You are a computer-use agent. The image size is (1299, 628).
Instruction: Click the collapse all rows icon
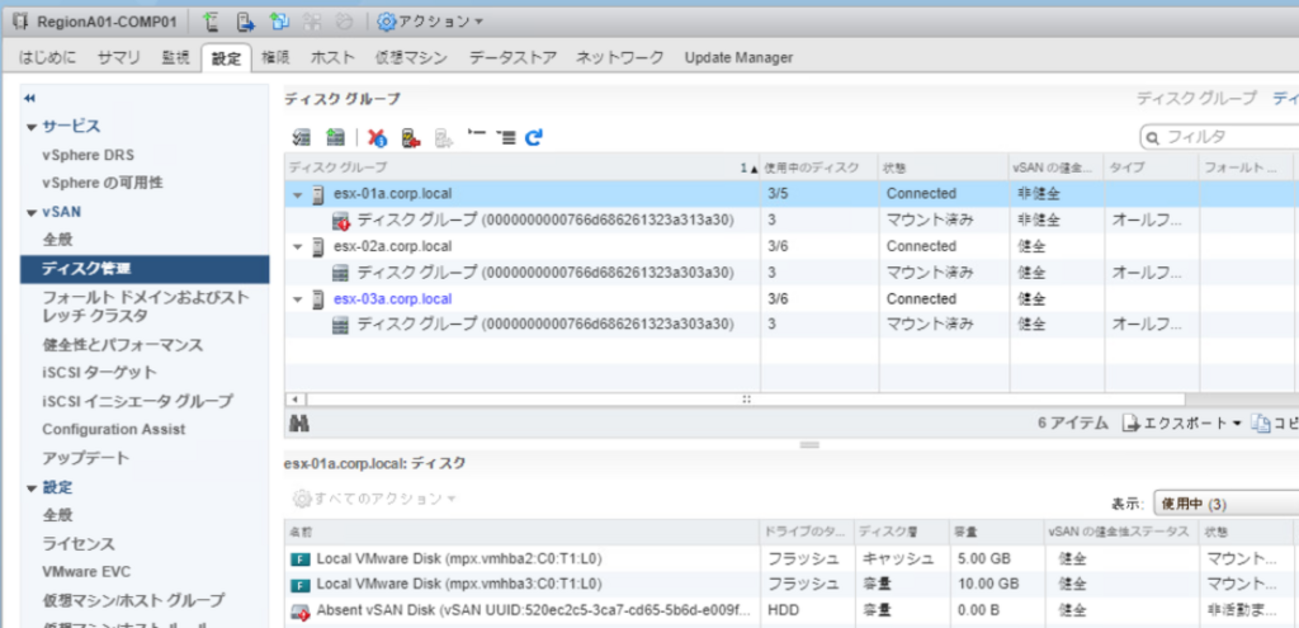476,137
